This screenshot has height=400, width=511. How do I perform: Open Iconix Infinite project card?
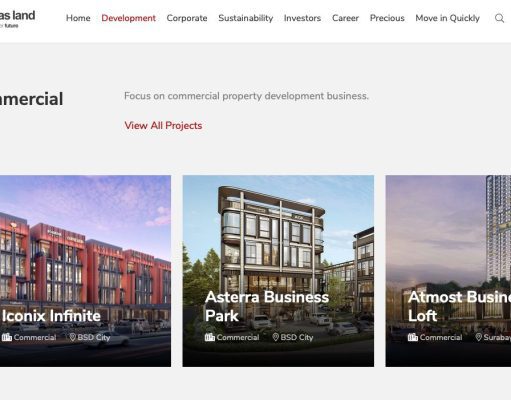(85, 271)
